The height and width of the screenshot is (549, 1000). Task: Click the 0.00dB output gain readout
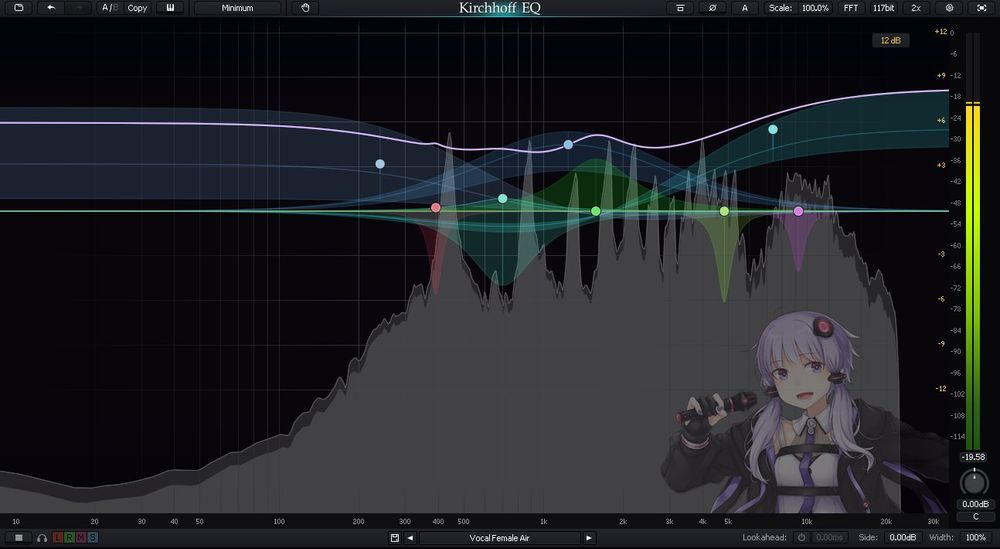[975, 504]
